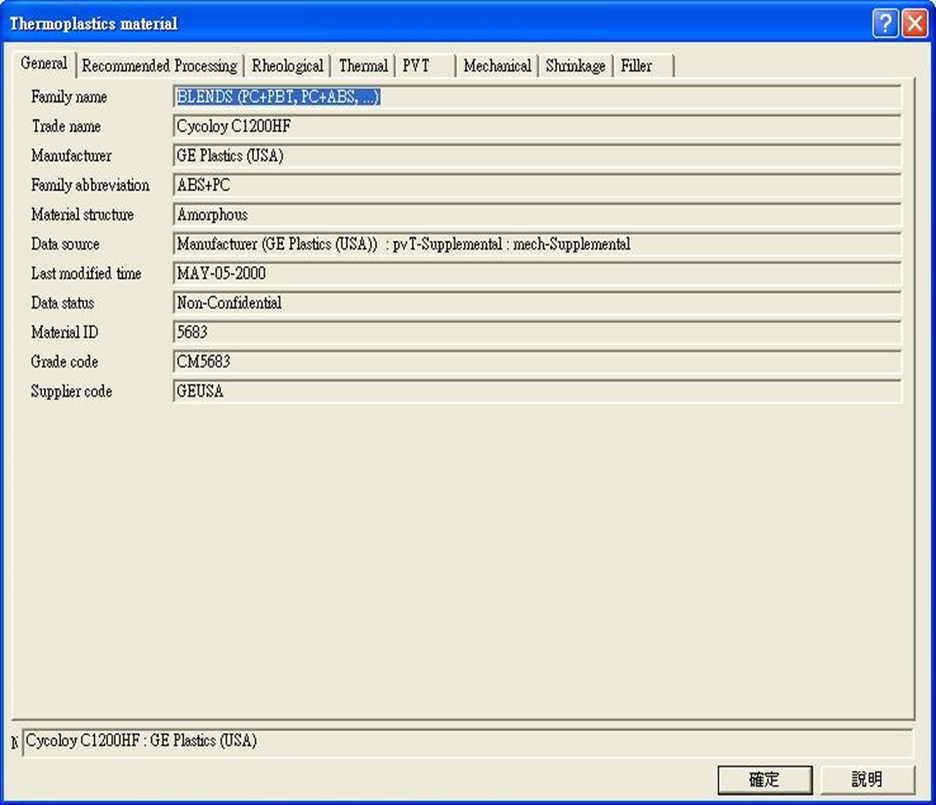Click the Material ID field 5683
Viewport: 936px width, 805px height.
537,332
